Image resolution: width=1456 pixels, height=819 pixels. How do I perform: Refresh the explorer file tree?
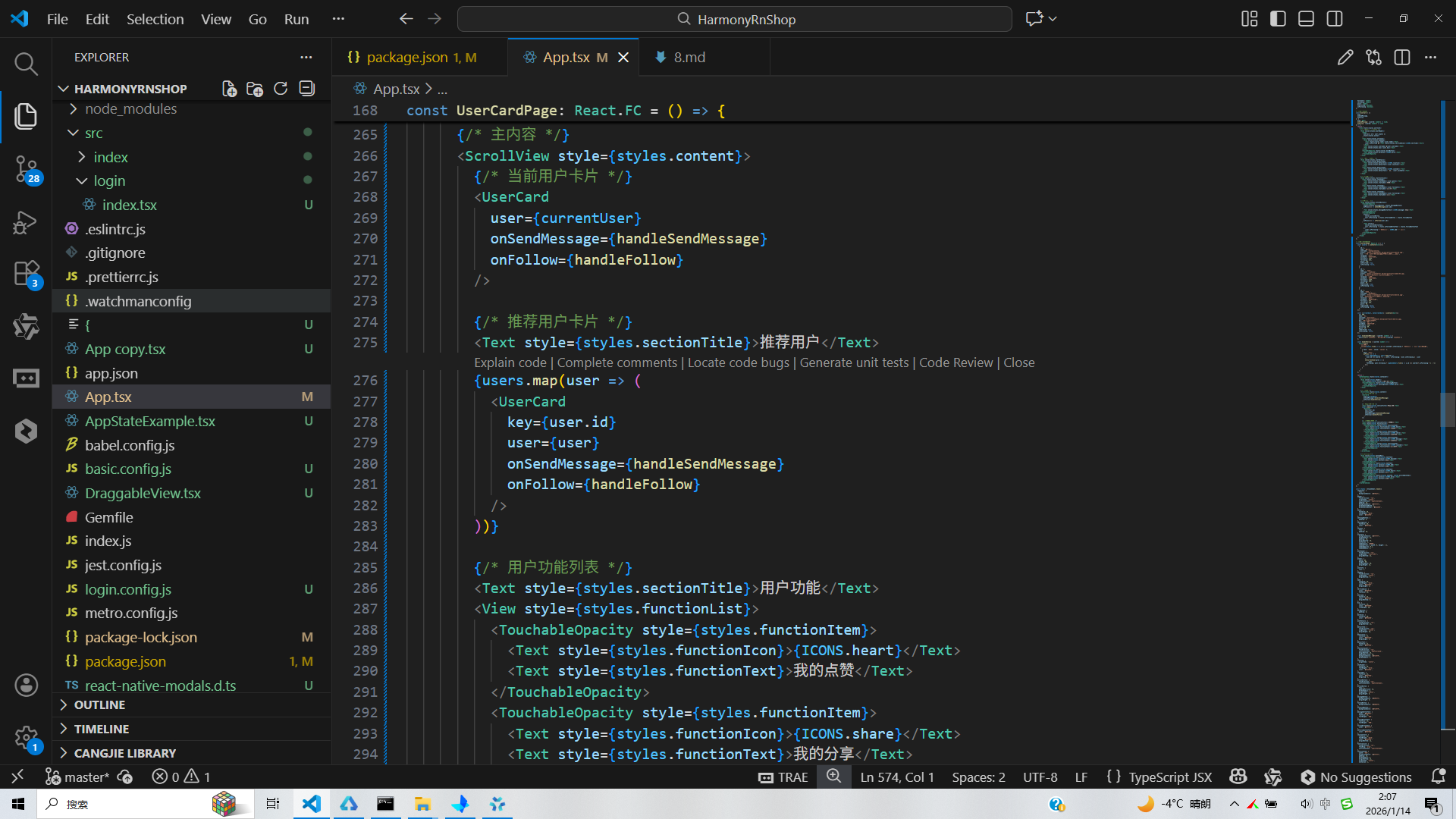(281, 89)
